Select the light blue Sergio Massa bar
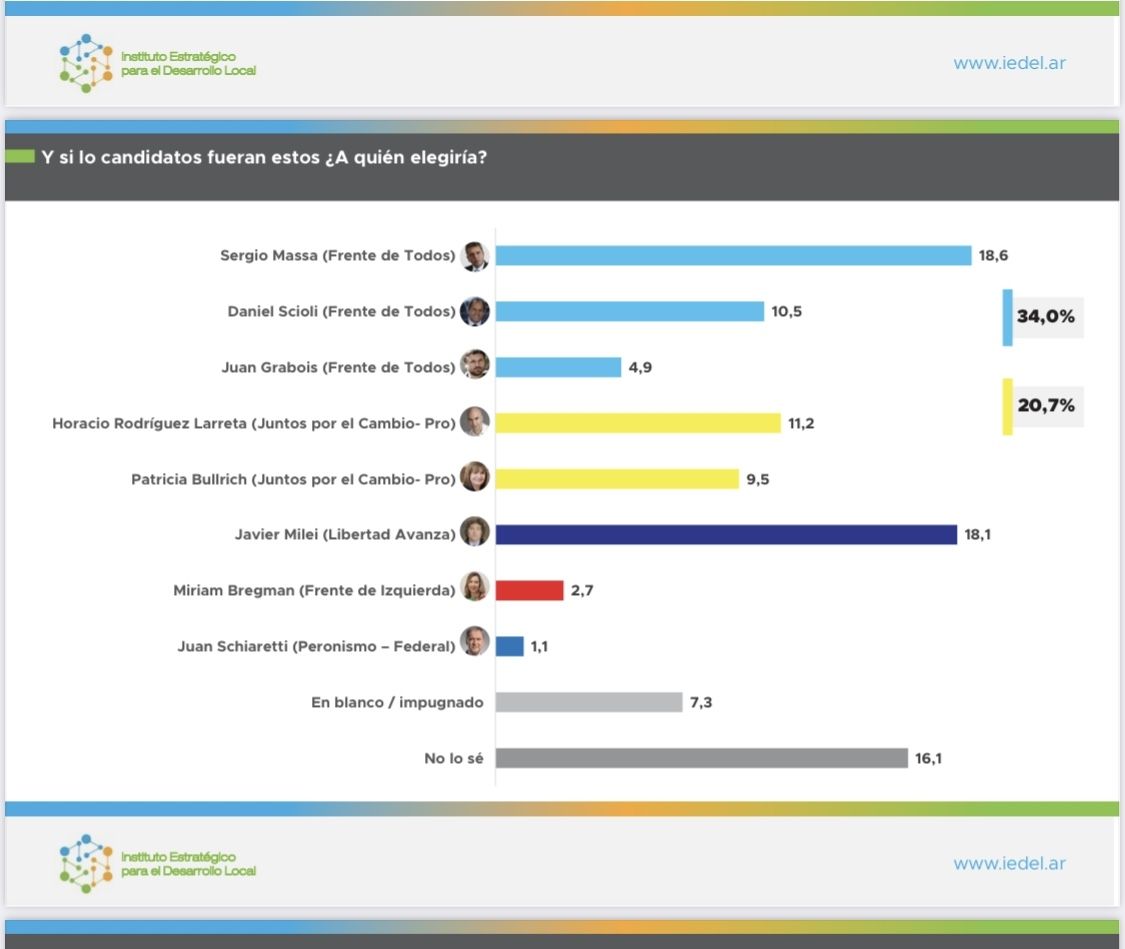The height and width of the screenshot is (949, 1125). [x=733, y=256]
